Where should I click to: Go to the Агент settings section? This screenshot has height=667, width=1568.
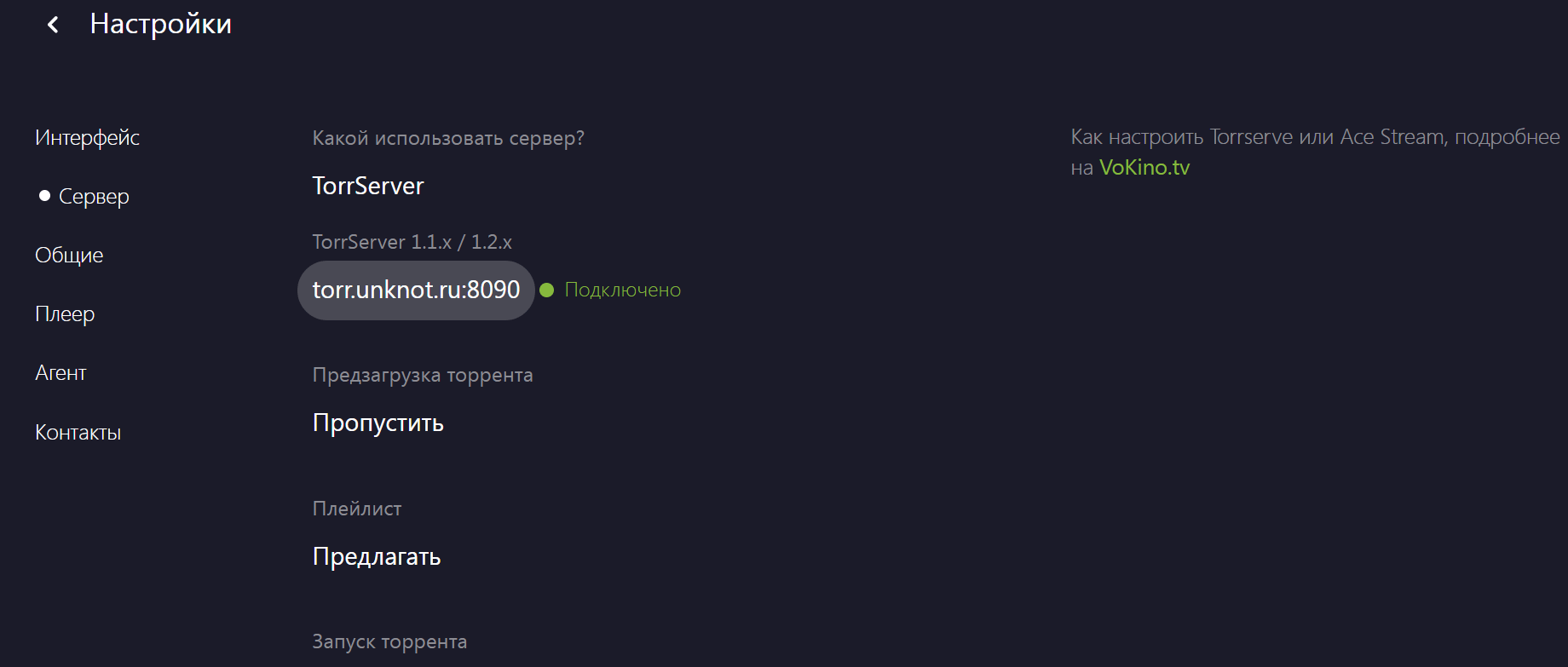(x=61, y=373)
